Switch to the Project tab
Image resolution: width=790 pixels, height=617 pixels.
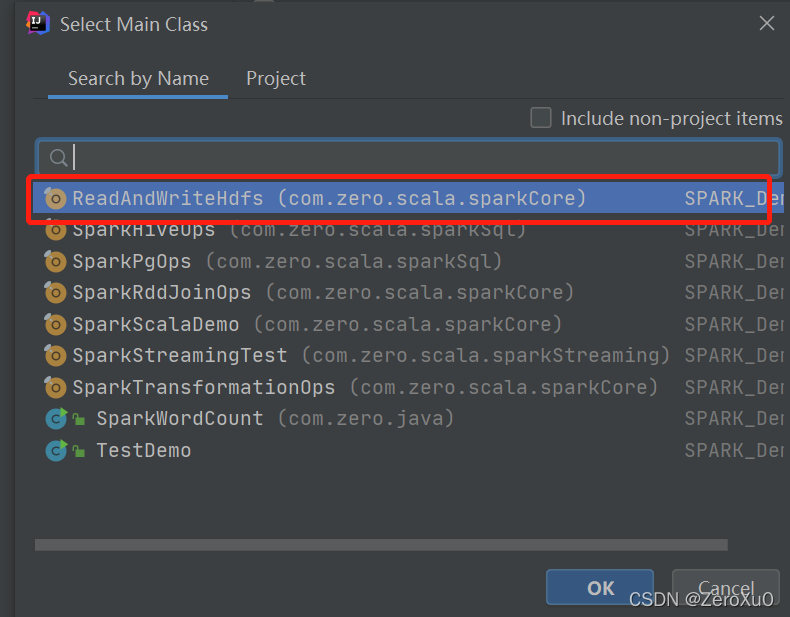click(276, 79)
